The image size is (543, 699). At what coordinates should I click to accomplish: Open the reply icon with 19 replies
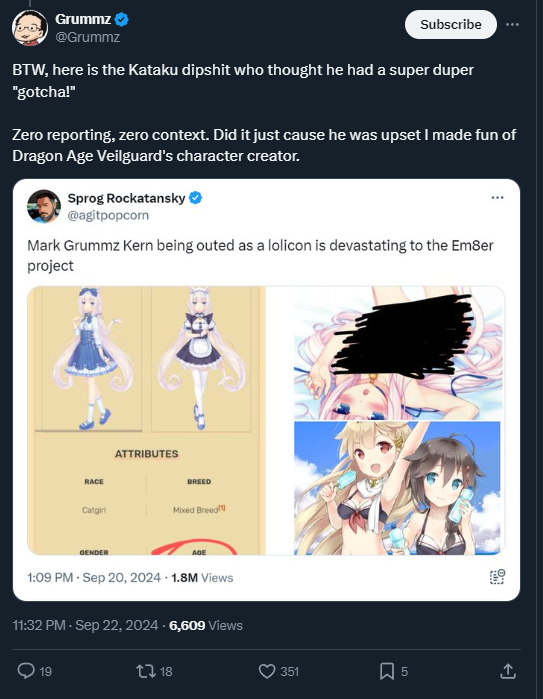click(x=26, y=671)
